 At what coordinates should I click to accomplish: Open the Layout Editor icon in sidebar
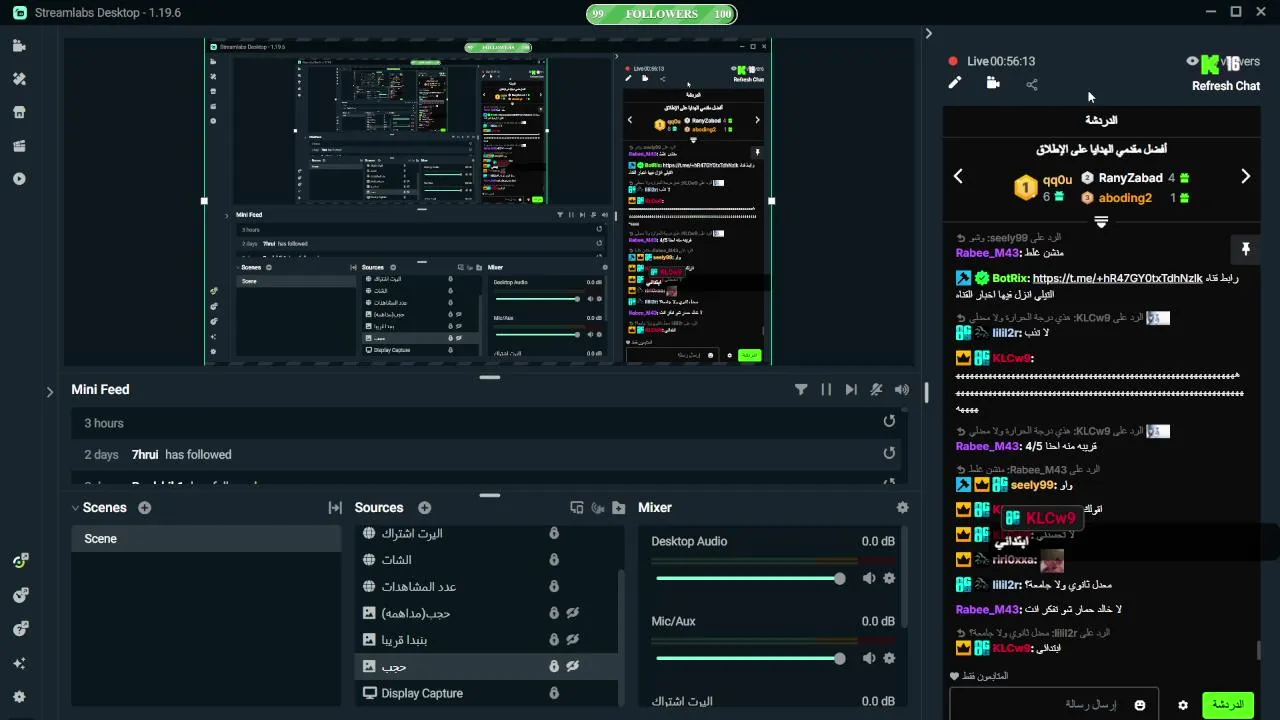19,146
